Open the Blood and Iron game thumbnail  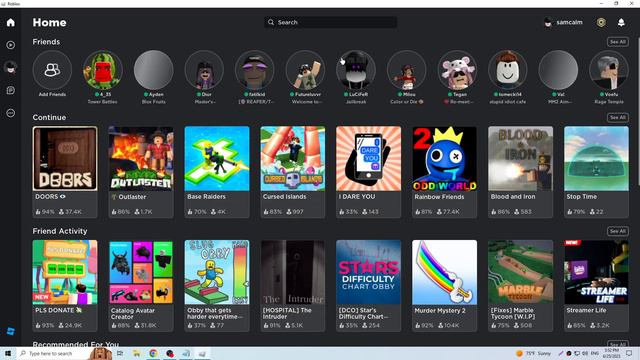(x=520, y=158)
